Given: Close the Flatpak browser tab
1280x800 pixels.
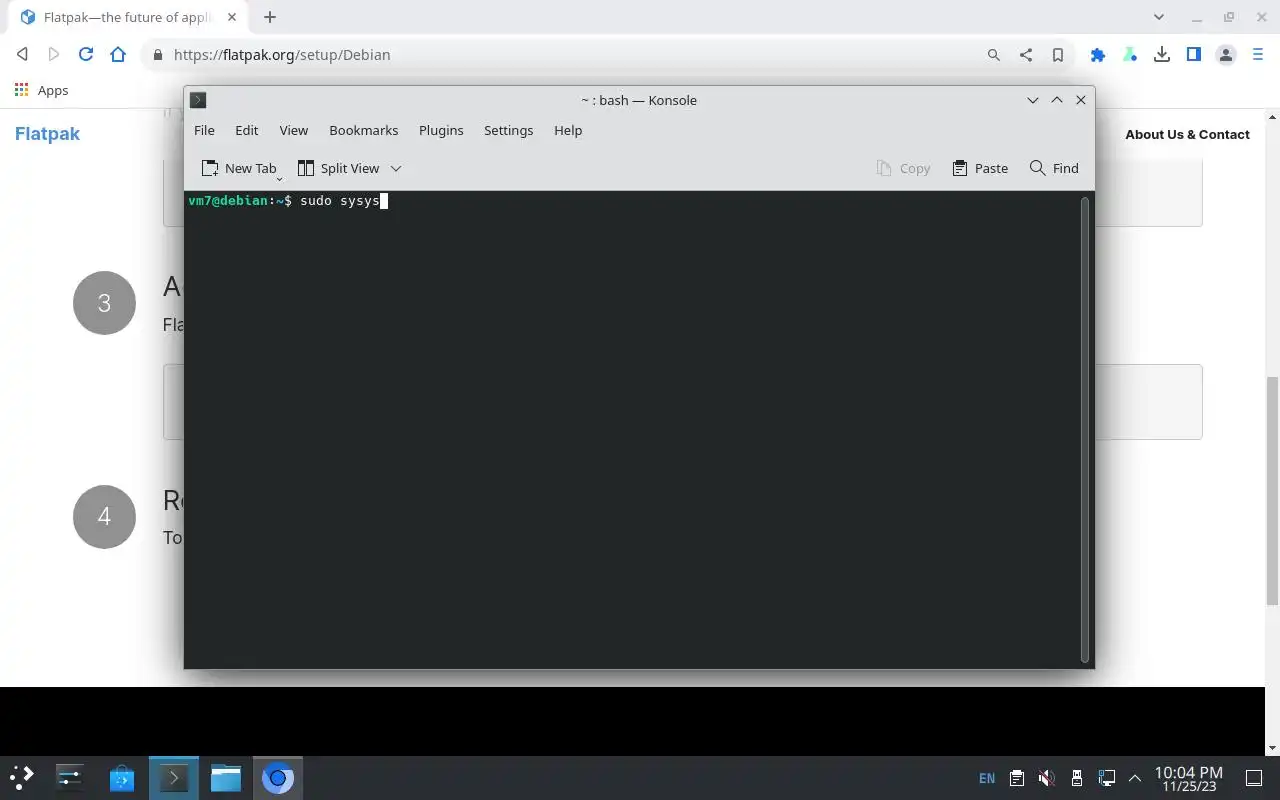Looking at the screenshot, I should 232,17.
